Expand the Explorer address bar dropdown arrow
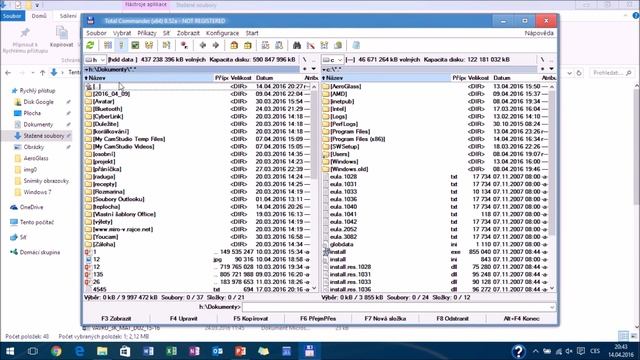The height and width of the screenshot is (360, 640). pyautogui.click(x=569, y=73)
